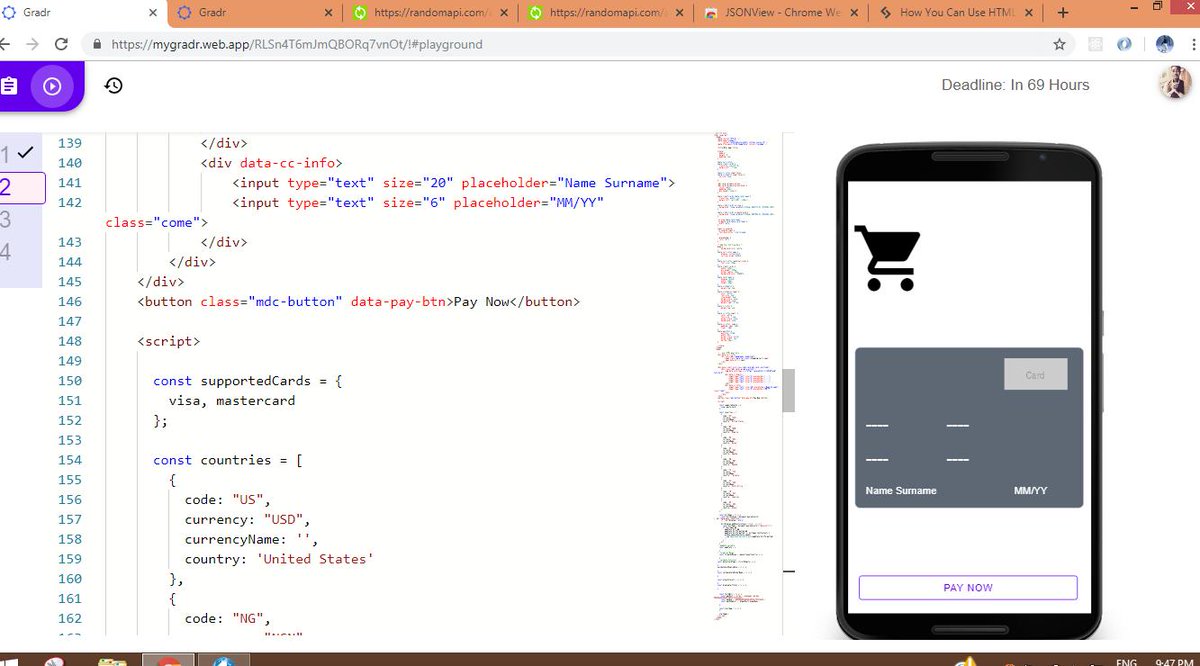Click line number 154 in the gutter
This screenshot has width=1200, height=666.
click(x=70, y=460)
